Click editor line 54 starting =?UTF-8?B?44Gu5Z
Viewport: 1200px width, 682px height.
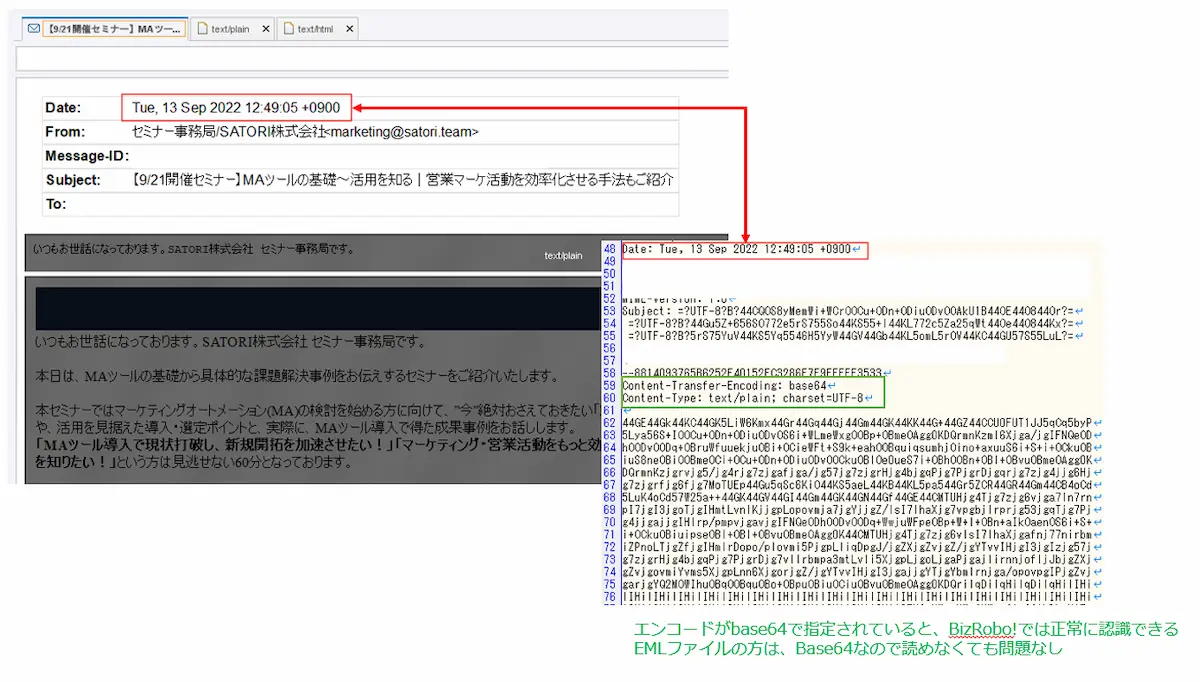(852, 323)
